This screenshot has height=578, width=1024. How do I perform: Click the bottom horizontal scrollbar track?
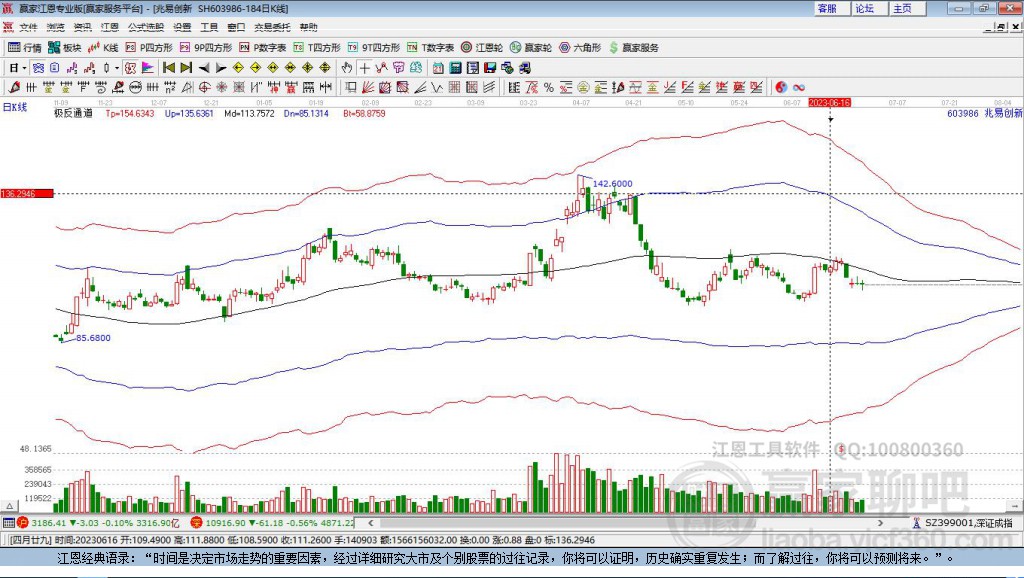coord(625,522)
